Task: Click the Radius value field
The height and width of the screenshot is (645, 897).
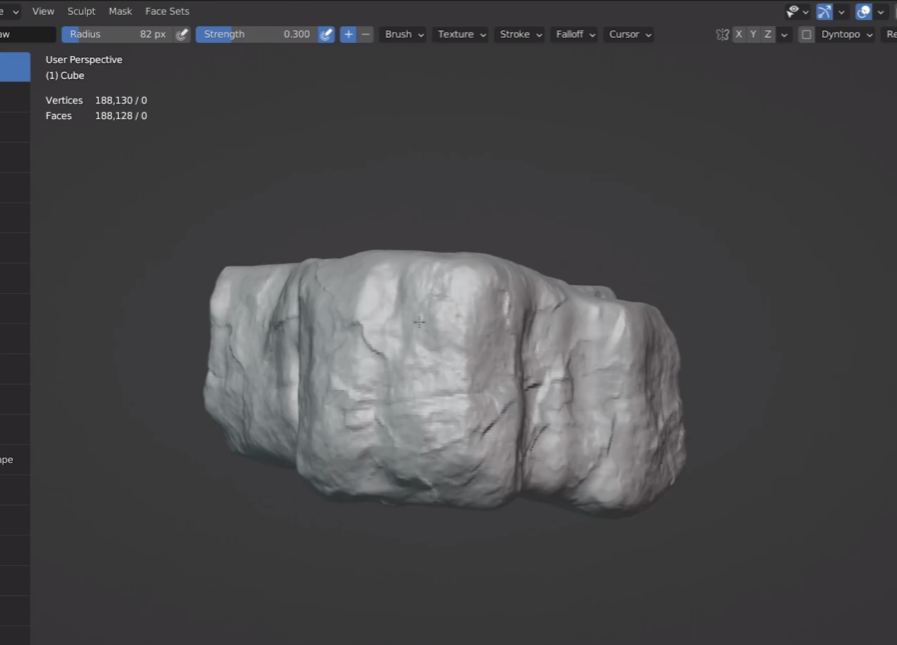Action: tap(118, 34)
